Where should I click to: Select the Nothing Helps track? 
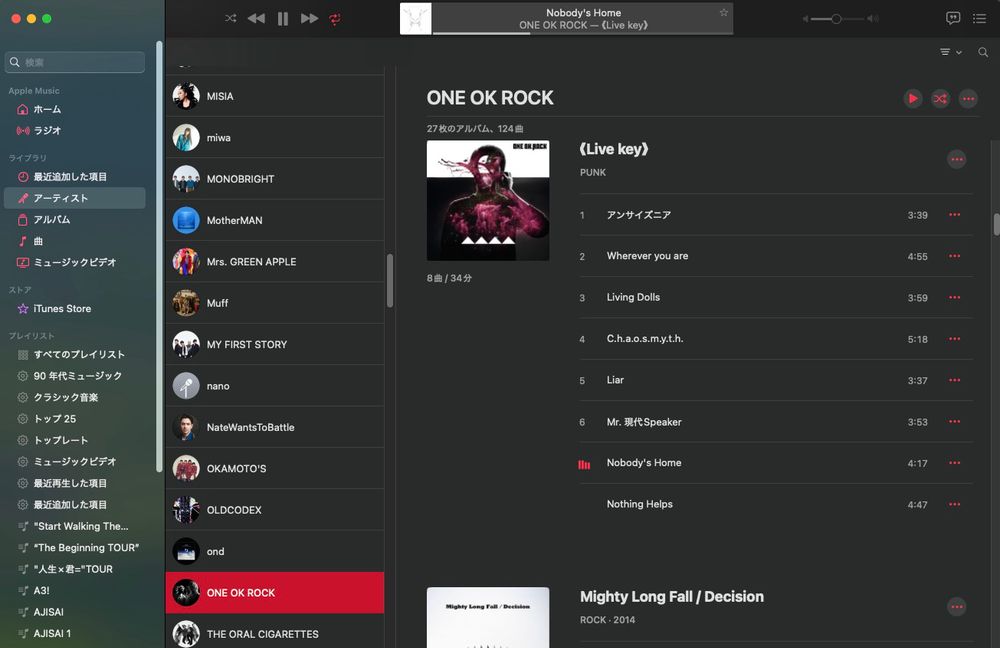(776, 504)
